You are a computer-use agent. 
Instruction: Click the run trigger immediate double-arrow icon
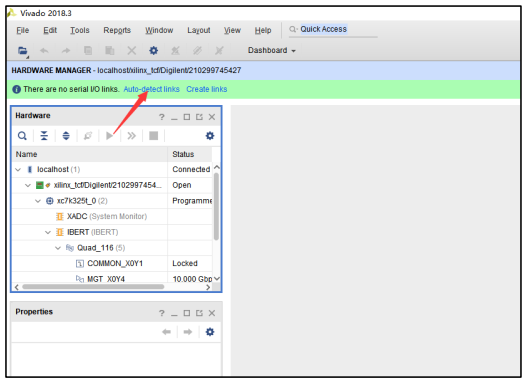point(131,136)
